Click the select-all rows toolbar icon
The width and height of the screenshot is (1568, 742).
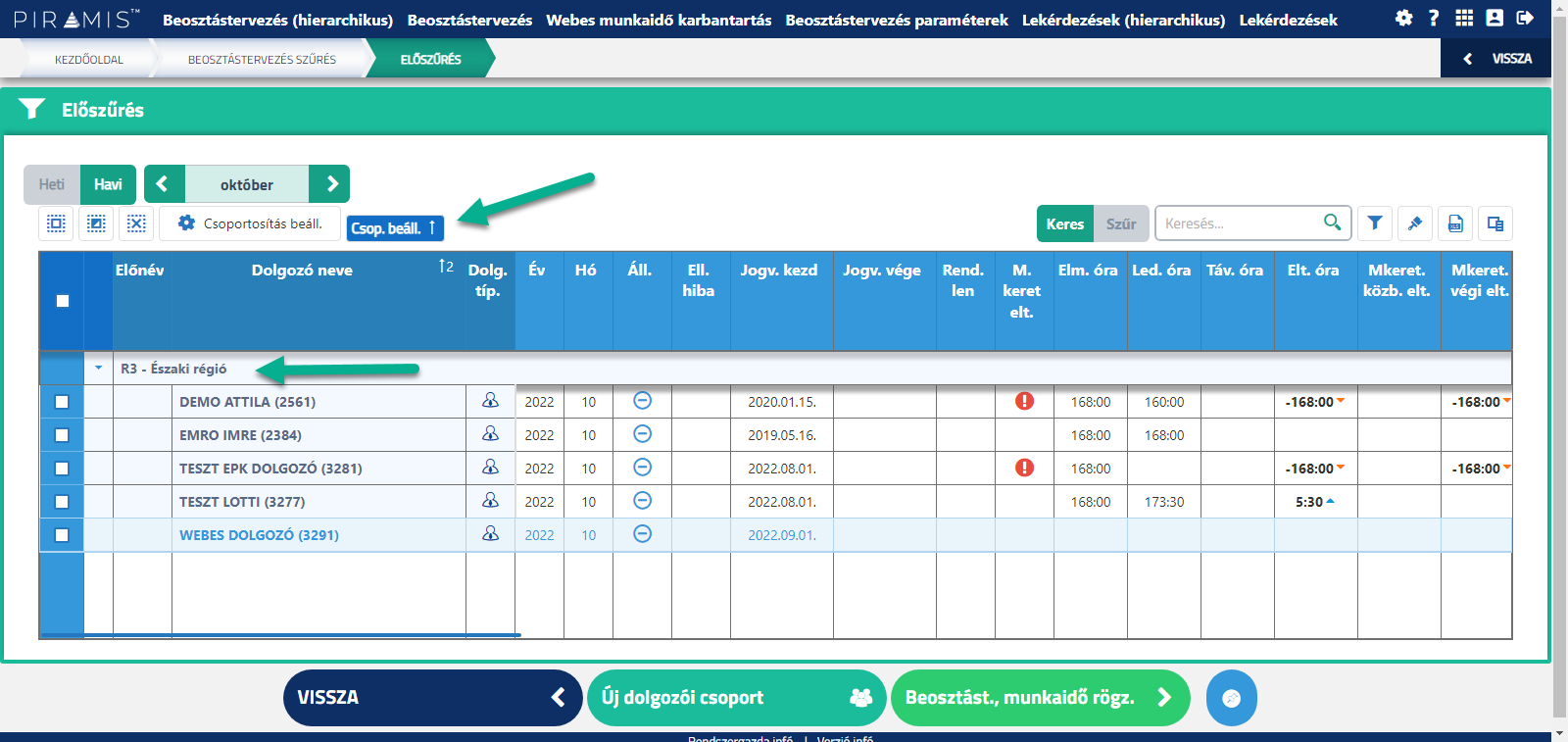[56, 223]
